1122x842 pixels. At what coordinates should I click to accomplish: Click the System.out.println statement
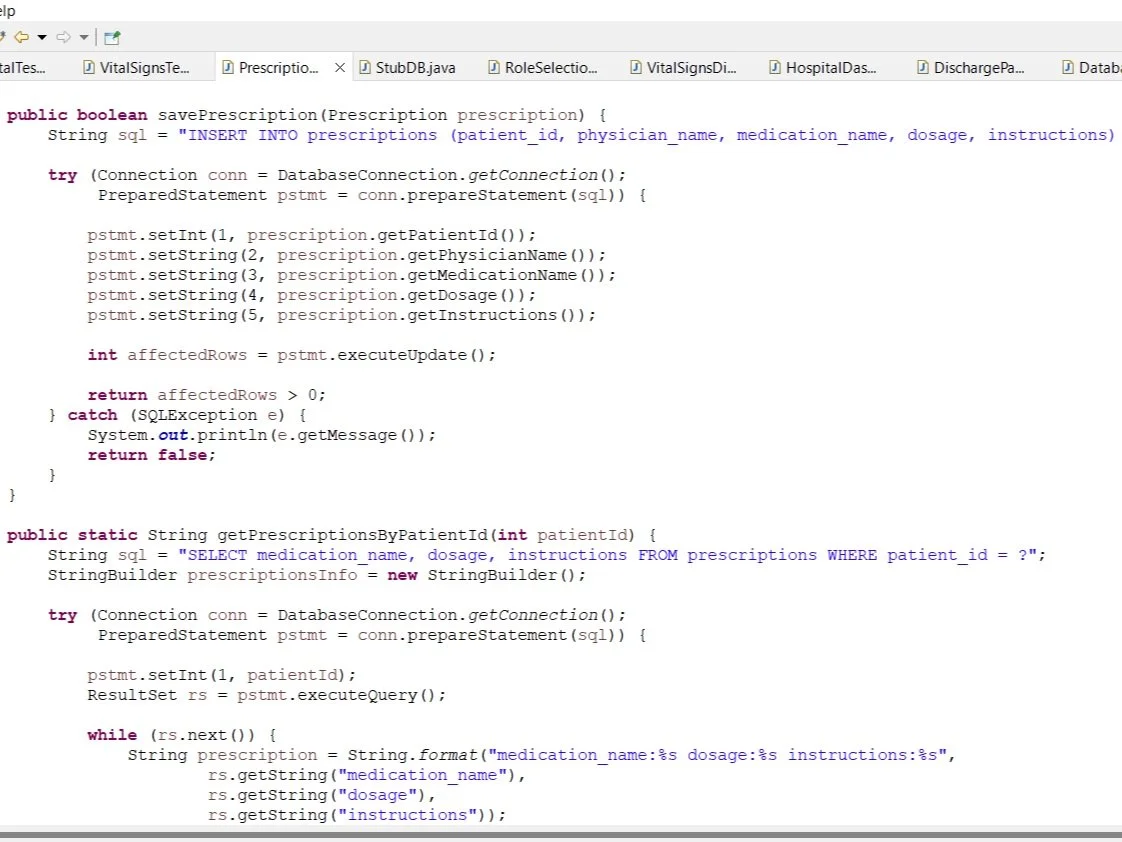(261, 436)
